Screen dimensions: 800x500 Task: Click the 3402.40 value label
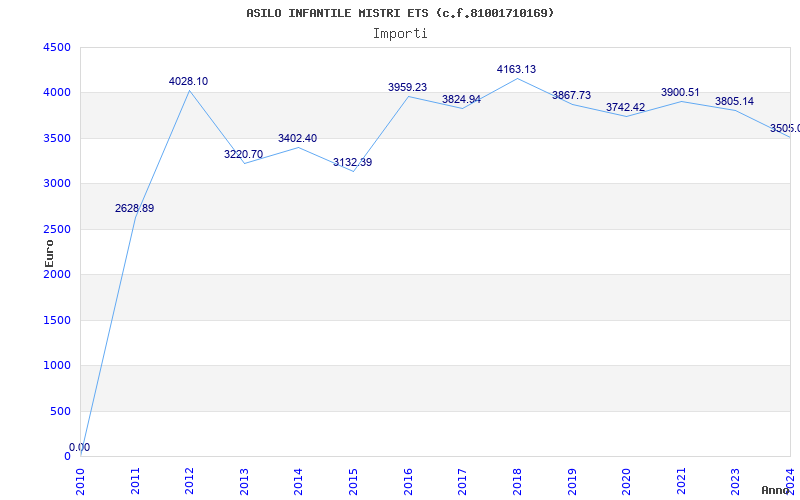click(x=297, y=138)
